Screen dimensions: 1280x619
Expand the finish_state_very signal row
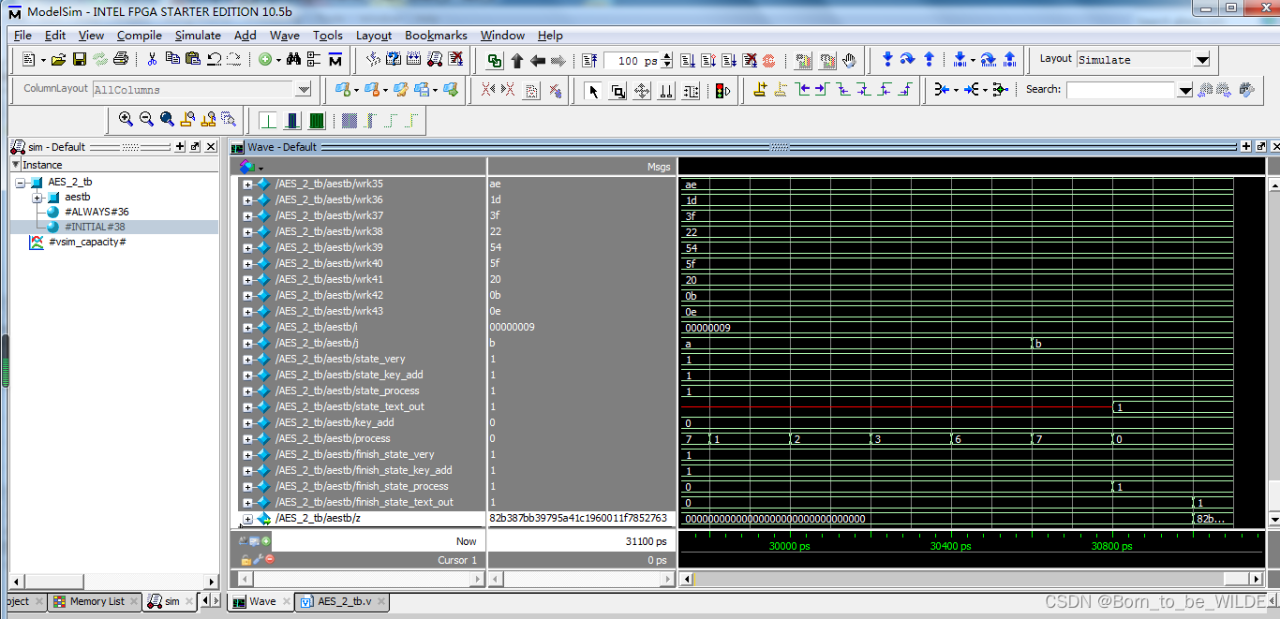pyautogui.click(x=247, y=455)
